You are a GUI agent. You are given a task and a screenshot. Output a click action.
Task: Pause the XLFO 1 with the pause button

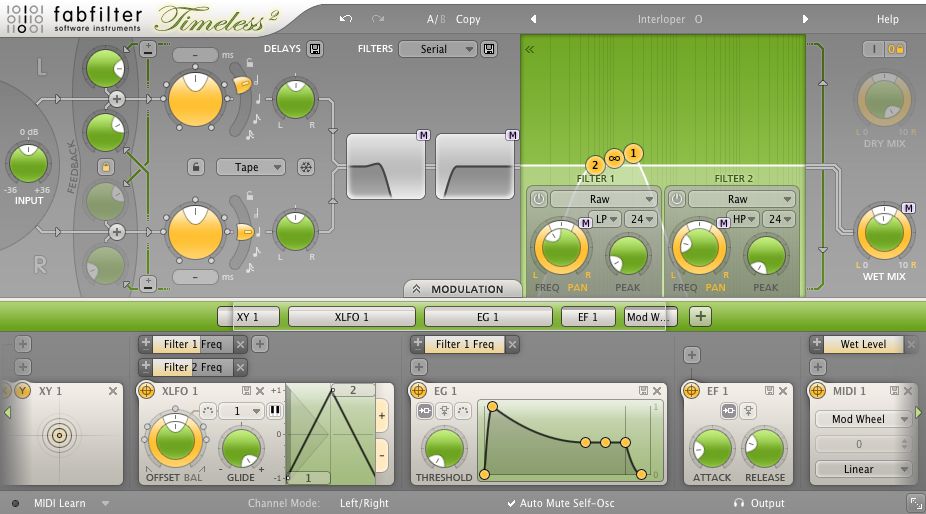pos(275,411)
